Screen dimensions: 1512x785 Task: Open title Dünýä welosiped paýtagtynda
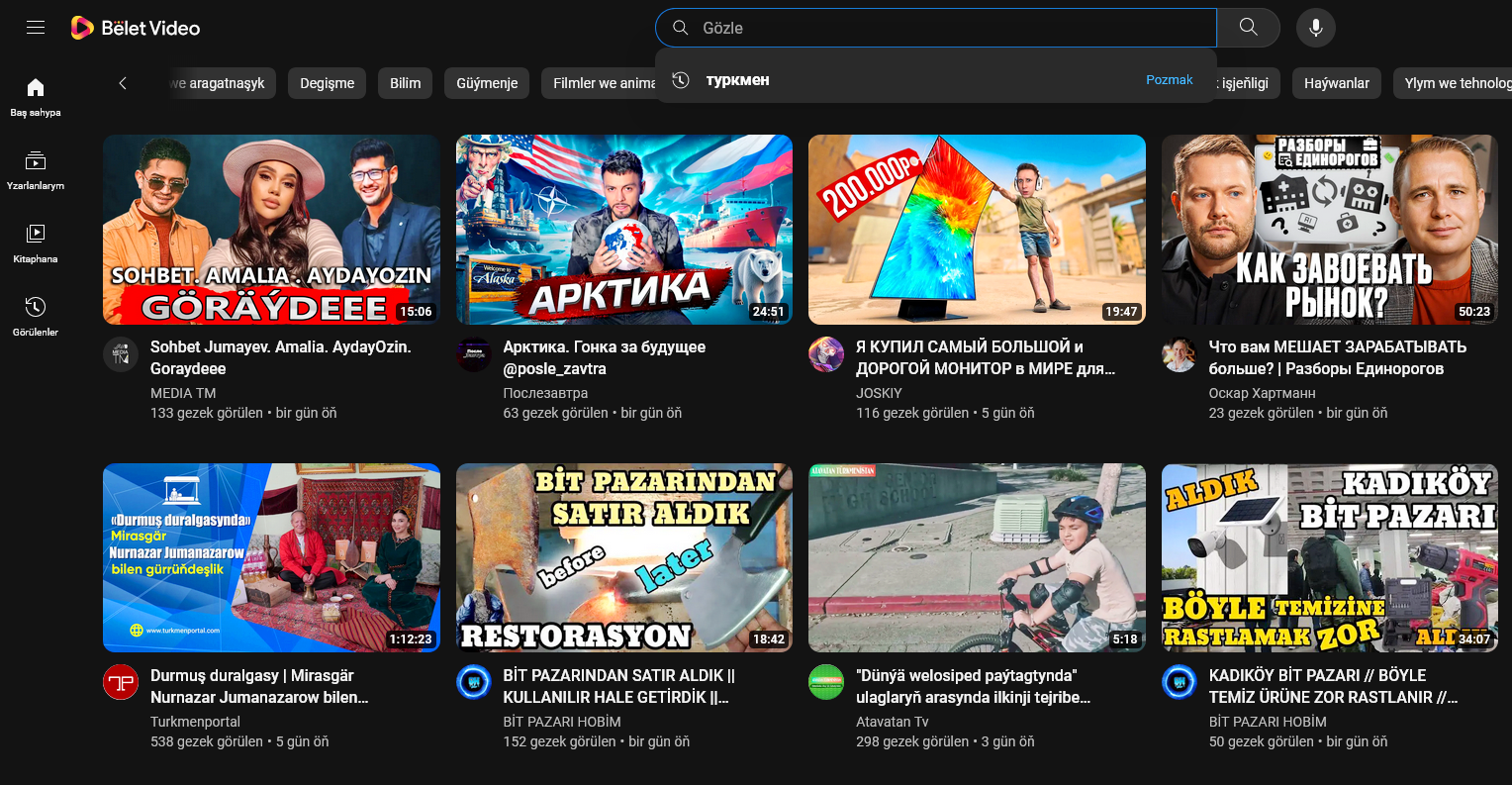[973, 686]
